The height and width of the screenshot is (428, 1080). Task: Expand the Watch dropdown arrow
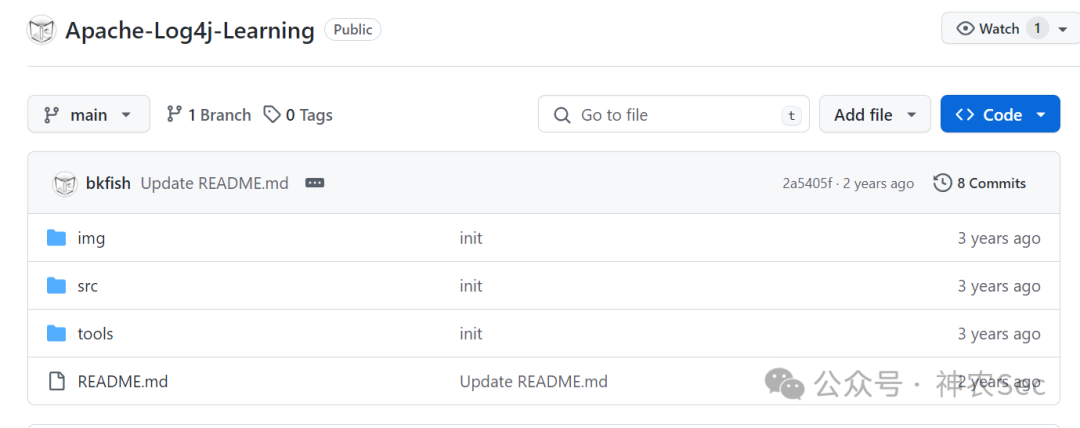tap(1062, 29)
